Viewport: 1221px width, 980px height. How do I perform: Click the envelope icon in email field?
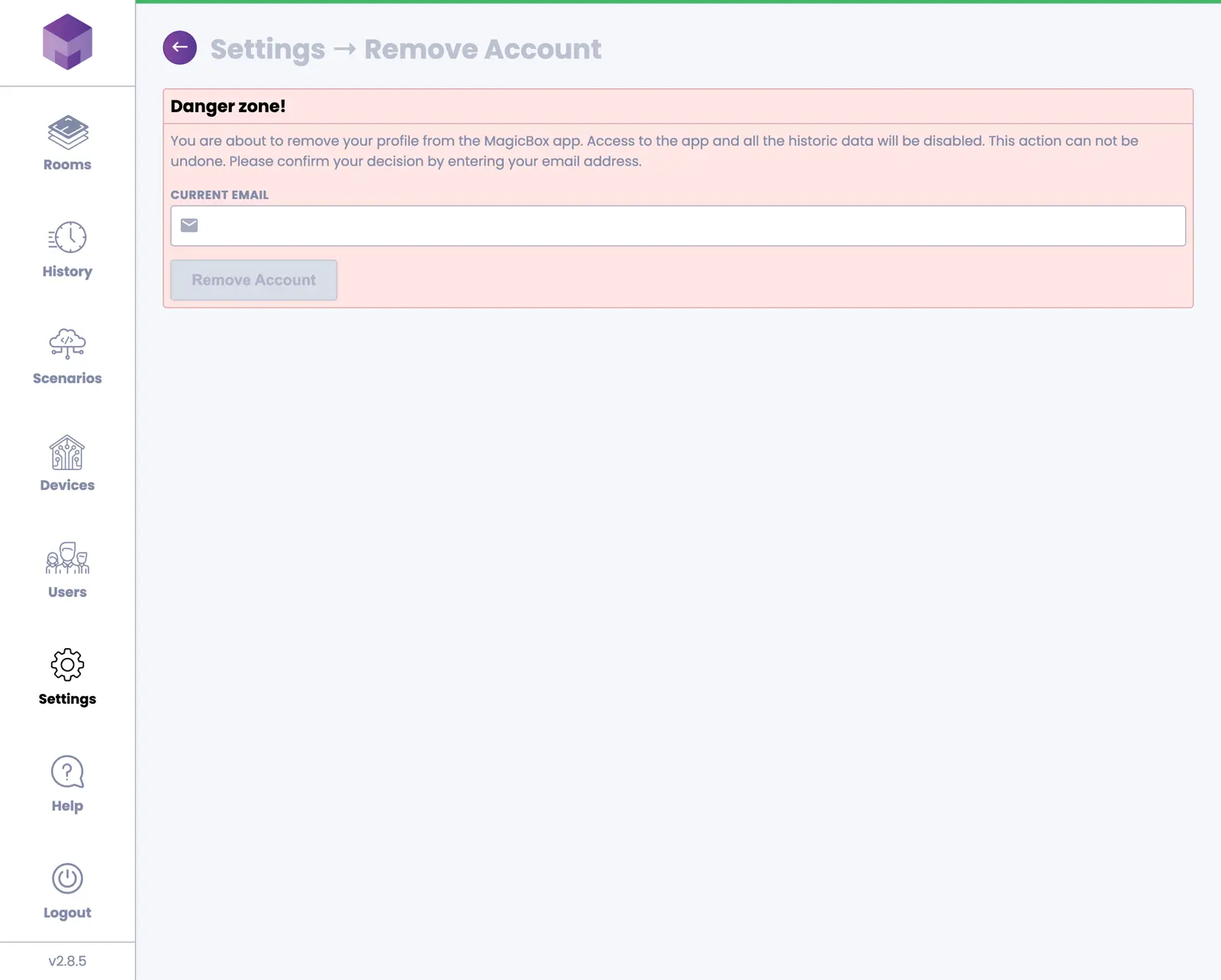(189, 225)
